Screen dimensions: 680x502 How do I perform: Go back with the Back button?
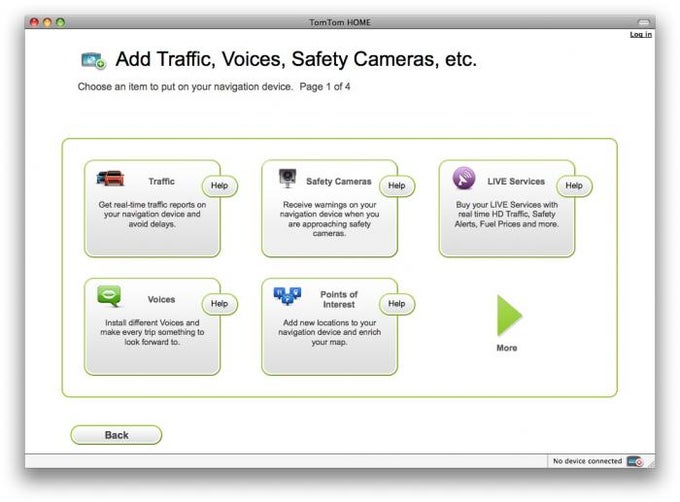(x=116, y=435)
